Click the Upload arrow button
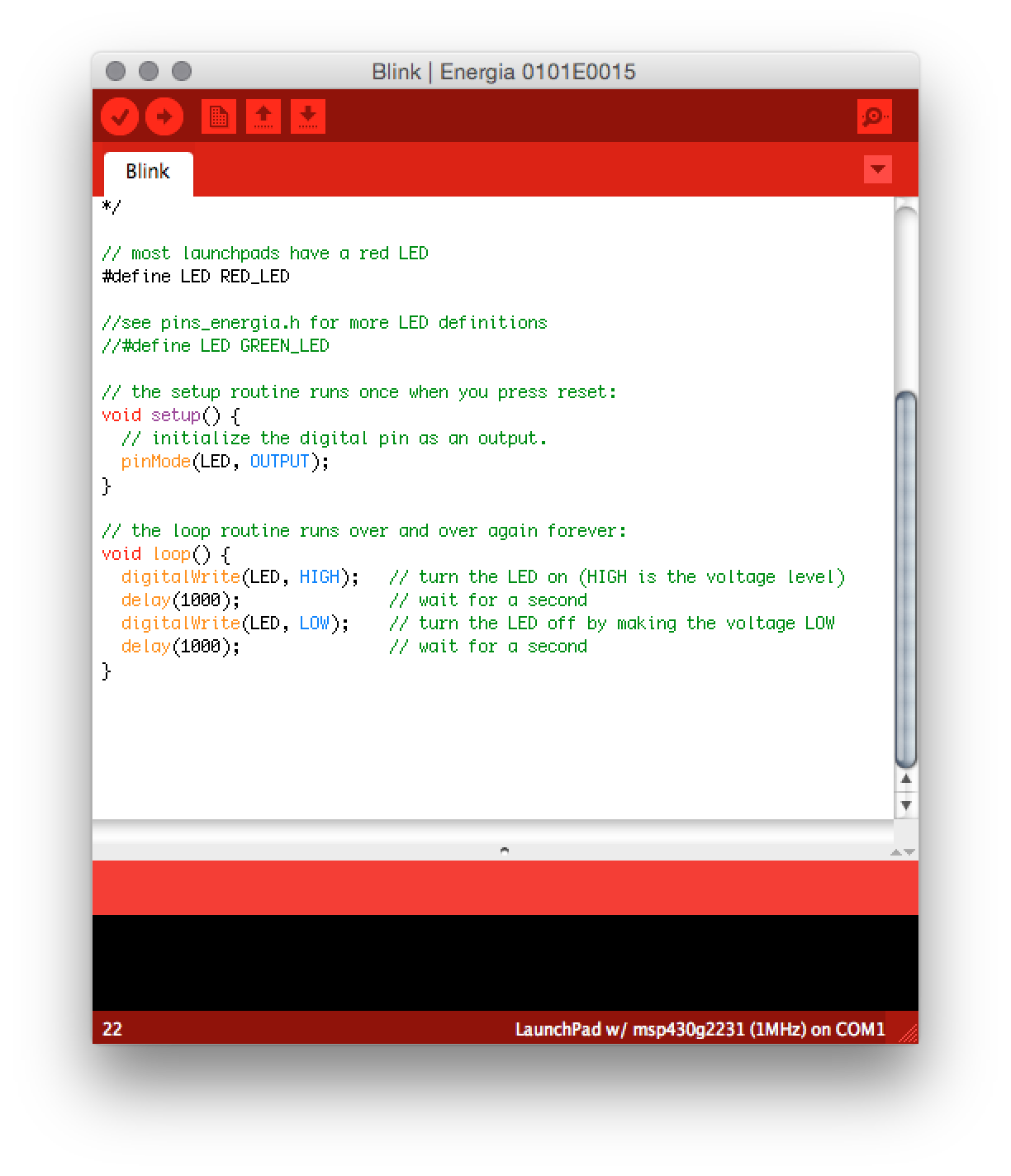 (164, 116)
